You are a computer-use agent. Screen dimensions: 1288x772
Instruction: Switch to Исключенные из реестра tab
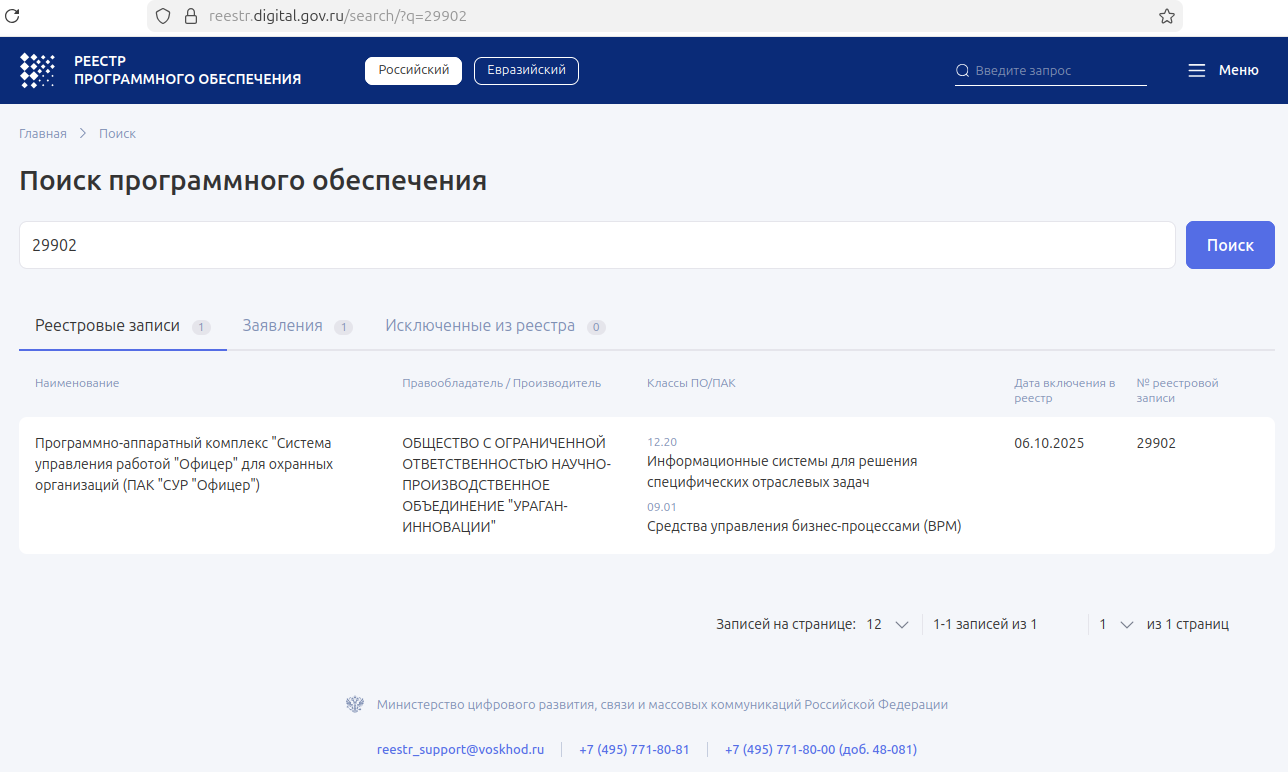pos(480,326)
